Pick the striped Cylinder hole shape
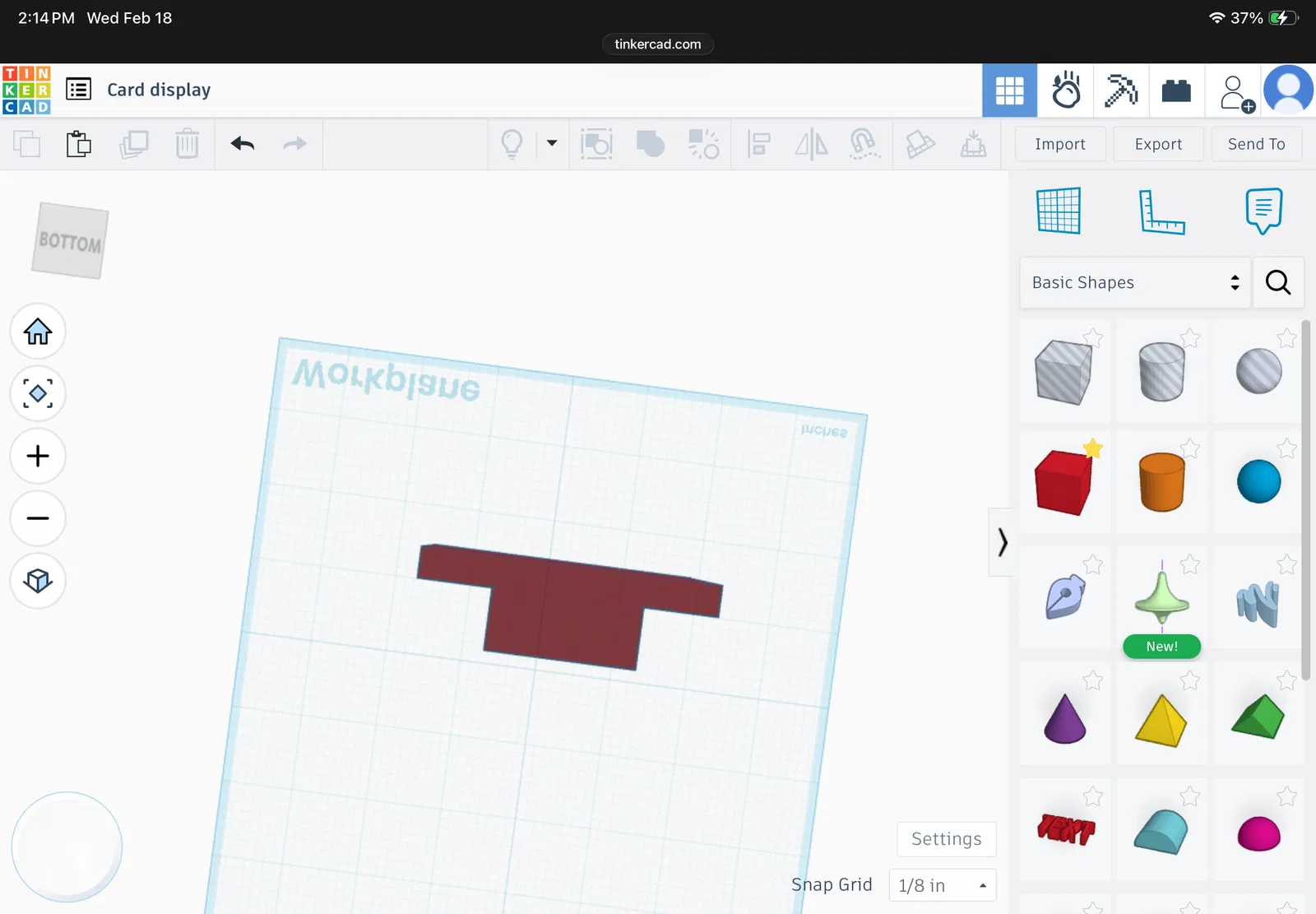 point(1161,373)
